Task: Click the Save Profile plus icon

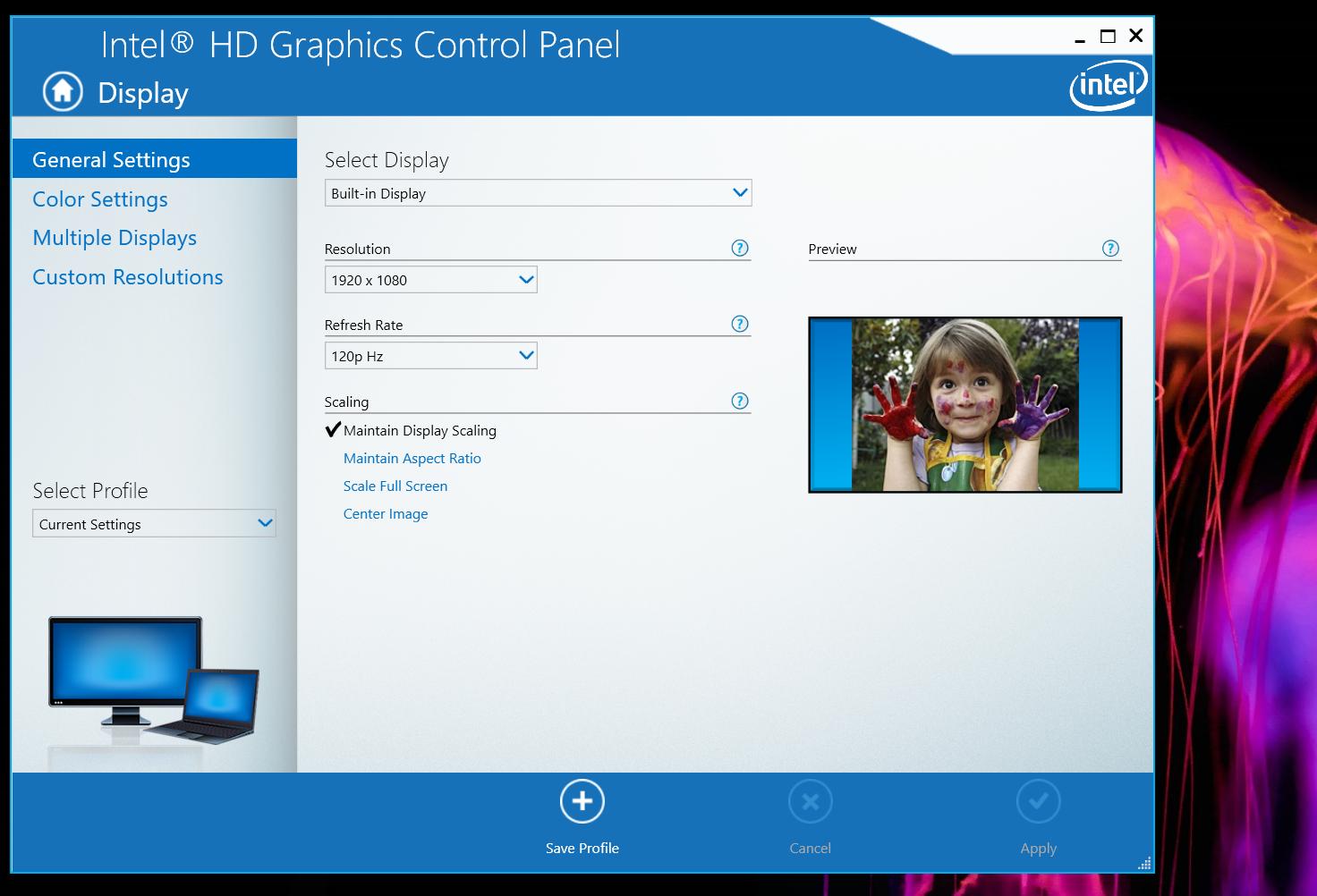Action: (x=582, y=801)
